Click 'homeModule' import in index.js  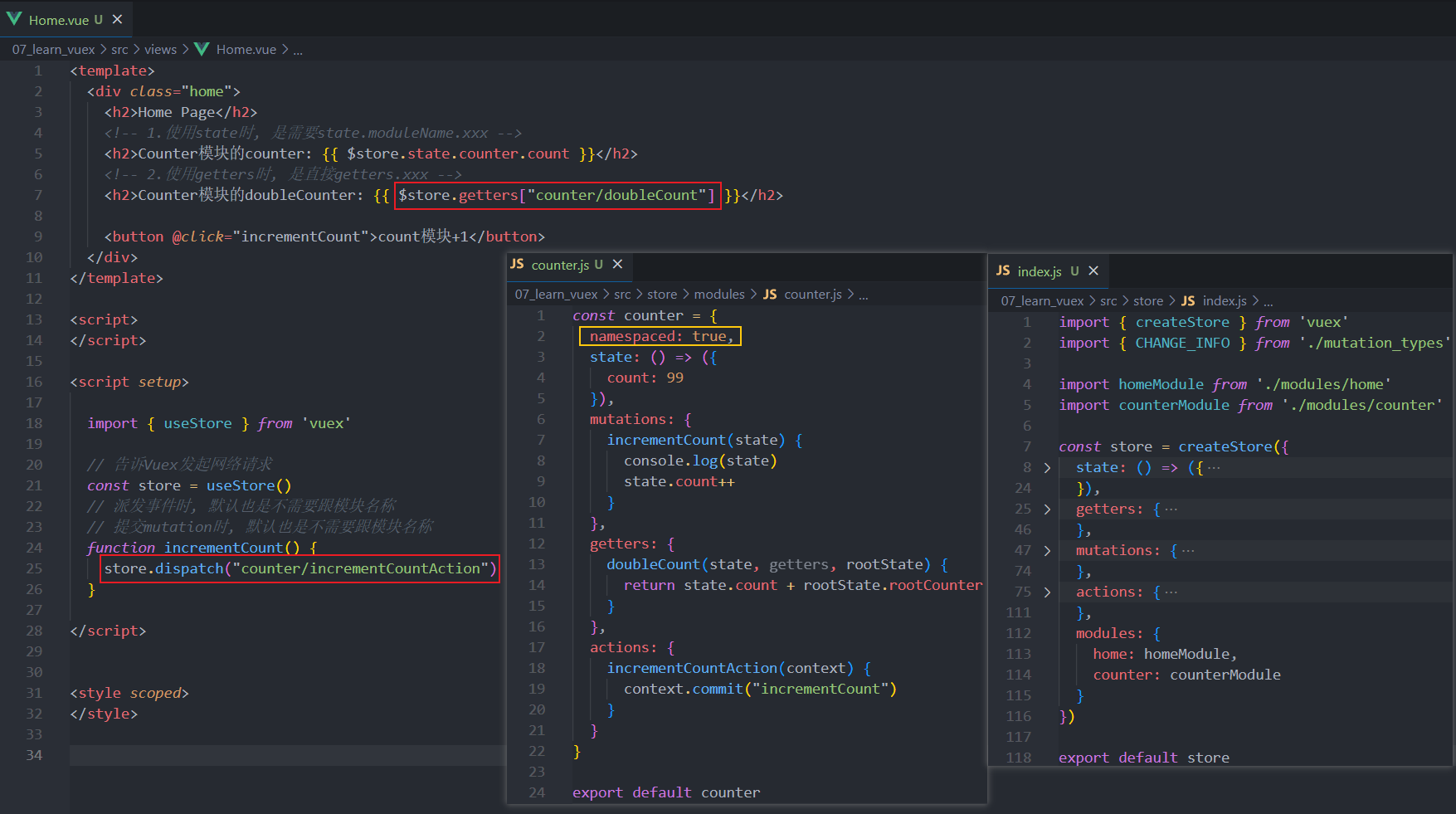[1161, 384]
